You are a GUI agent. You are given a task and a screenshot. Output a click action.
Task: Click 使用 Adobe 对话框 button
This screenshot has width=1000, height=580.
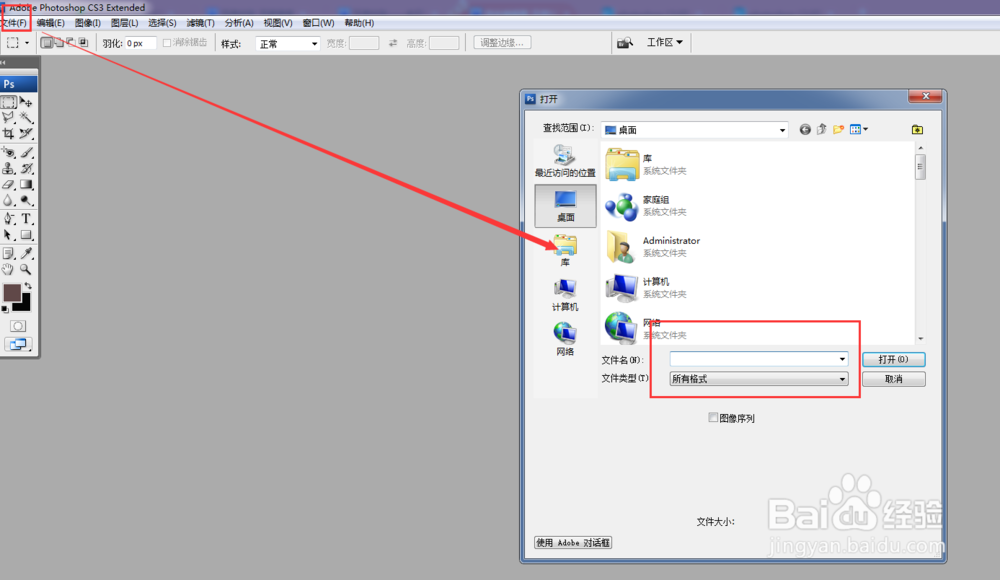coord(573,543)
